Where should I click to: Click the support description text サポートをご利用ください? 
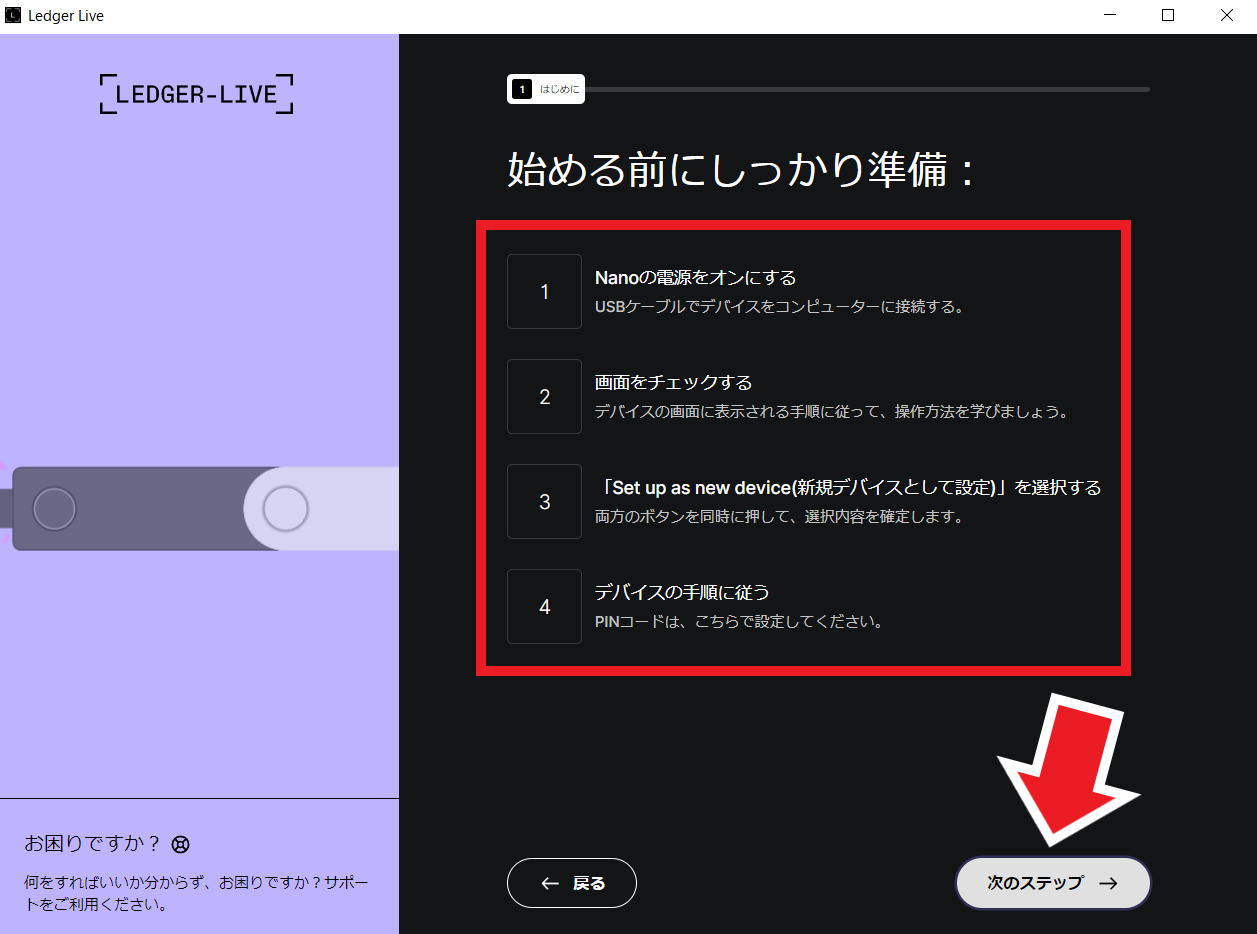coord(196,894)
